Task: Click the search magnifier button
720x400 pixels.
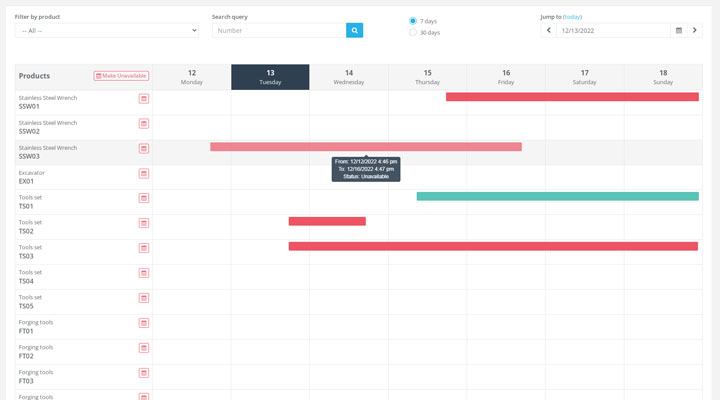Action: (354, 30)
